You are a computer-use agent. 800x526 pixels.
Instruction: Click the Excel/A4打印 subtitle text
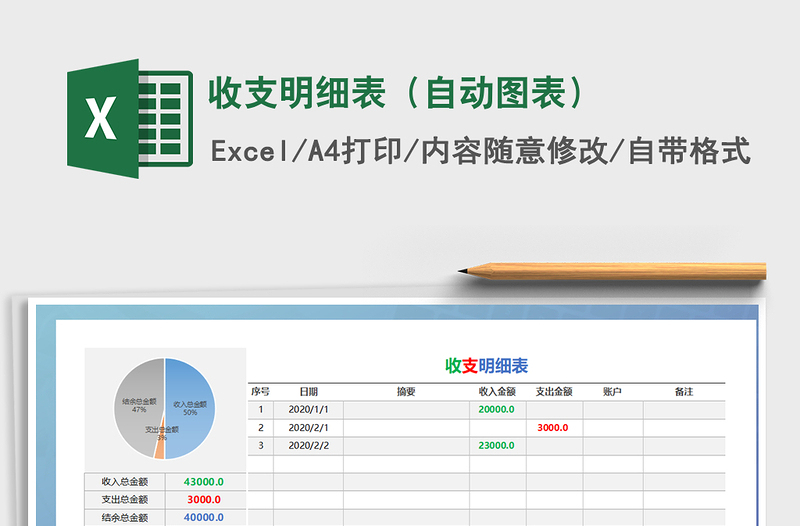click(480, 151)
